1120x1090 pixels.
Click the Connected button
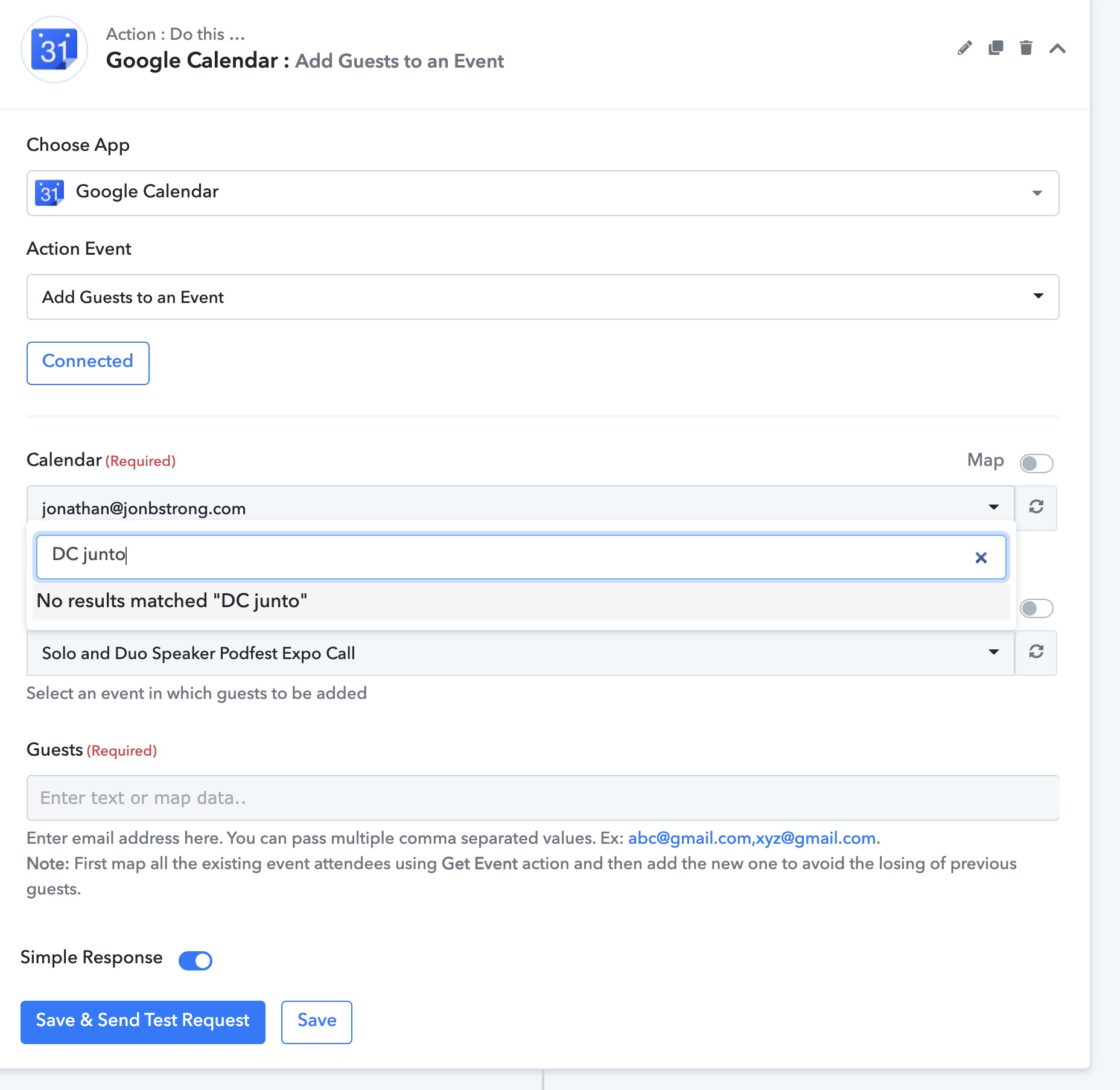[x=88, y=363]
